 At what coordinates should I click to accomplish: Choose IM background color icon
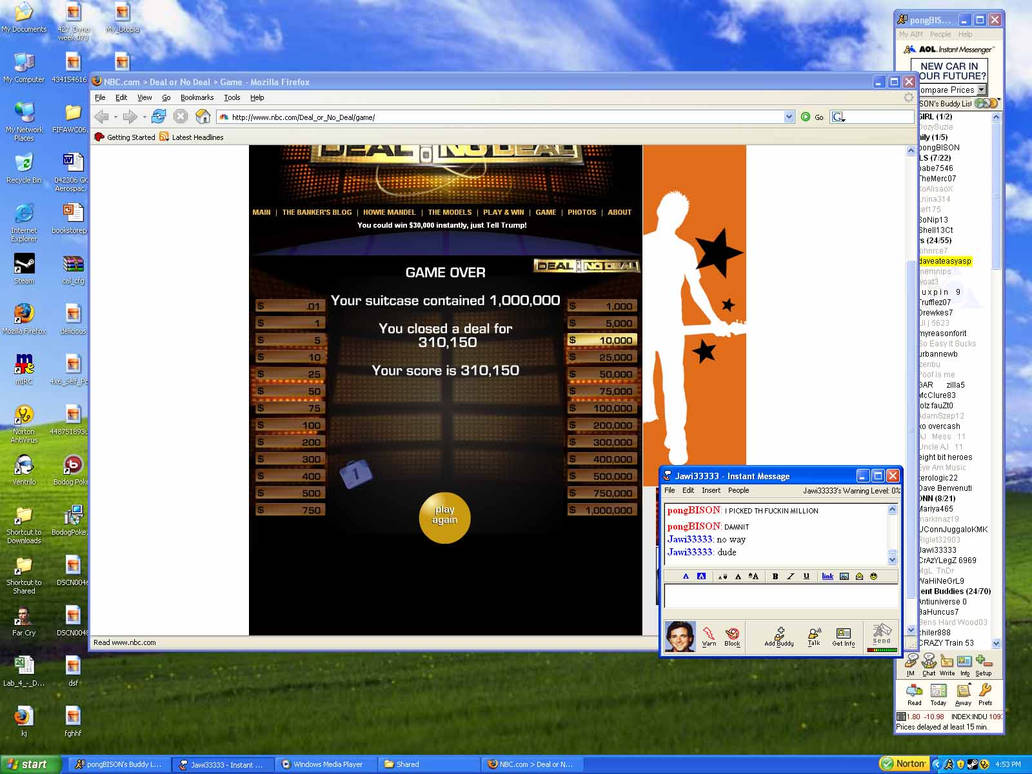701,577
